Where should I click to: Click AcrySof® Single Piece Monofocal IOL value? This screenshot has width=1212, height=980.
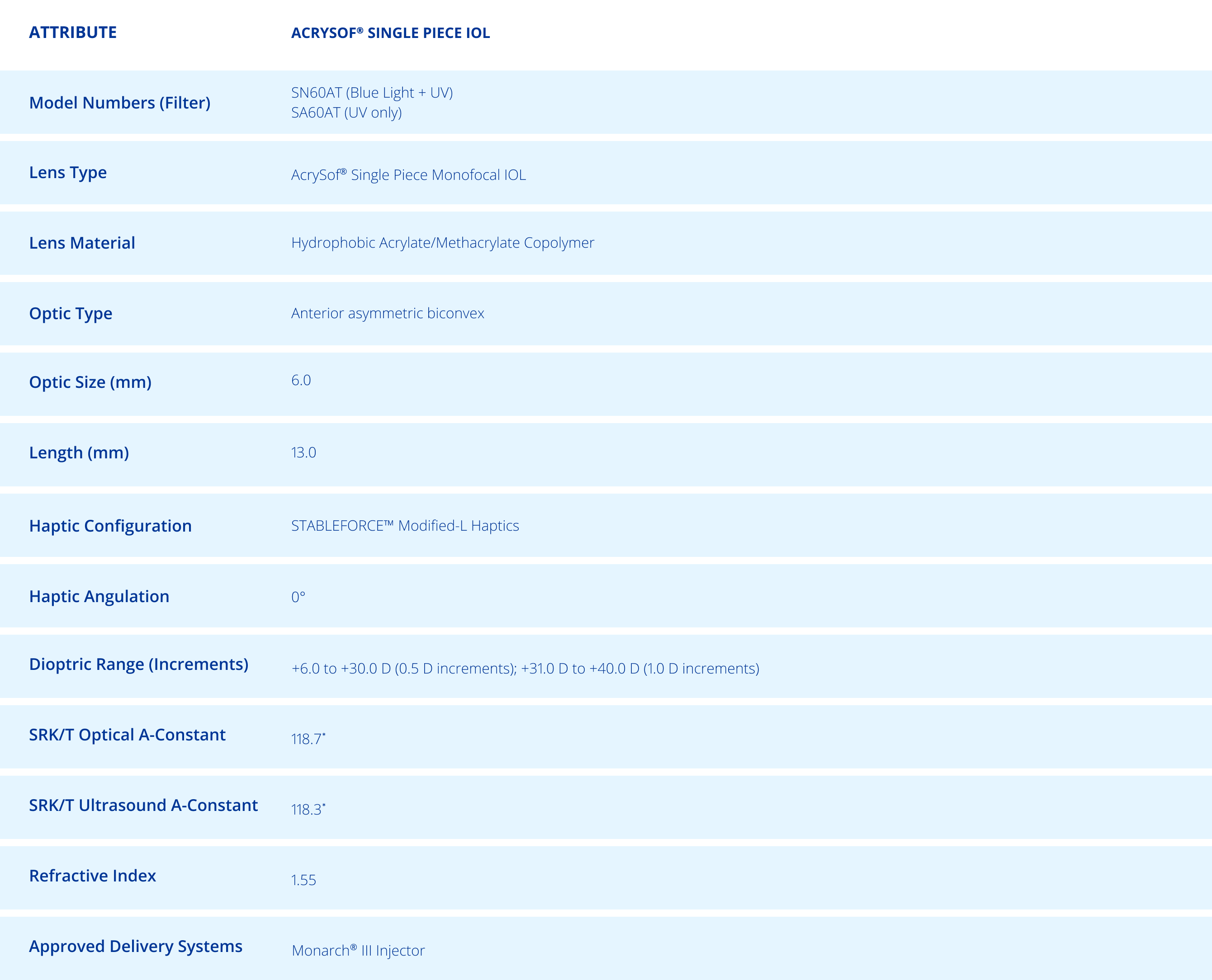click(408, 174)
